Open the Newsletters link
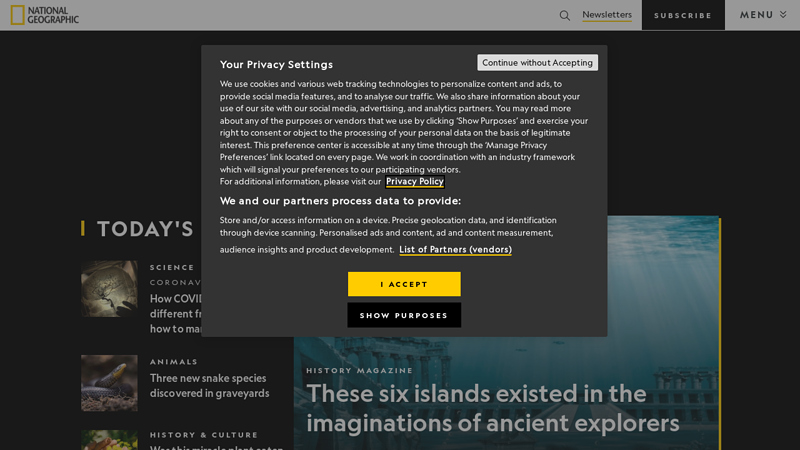The image size is (800, 450). point(607,15)
